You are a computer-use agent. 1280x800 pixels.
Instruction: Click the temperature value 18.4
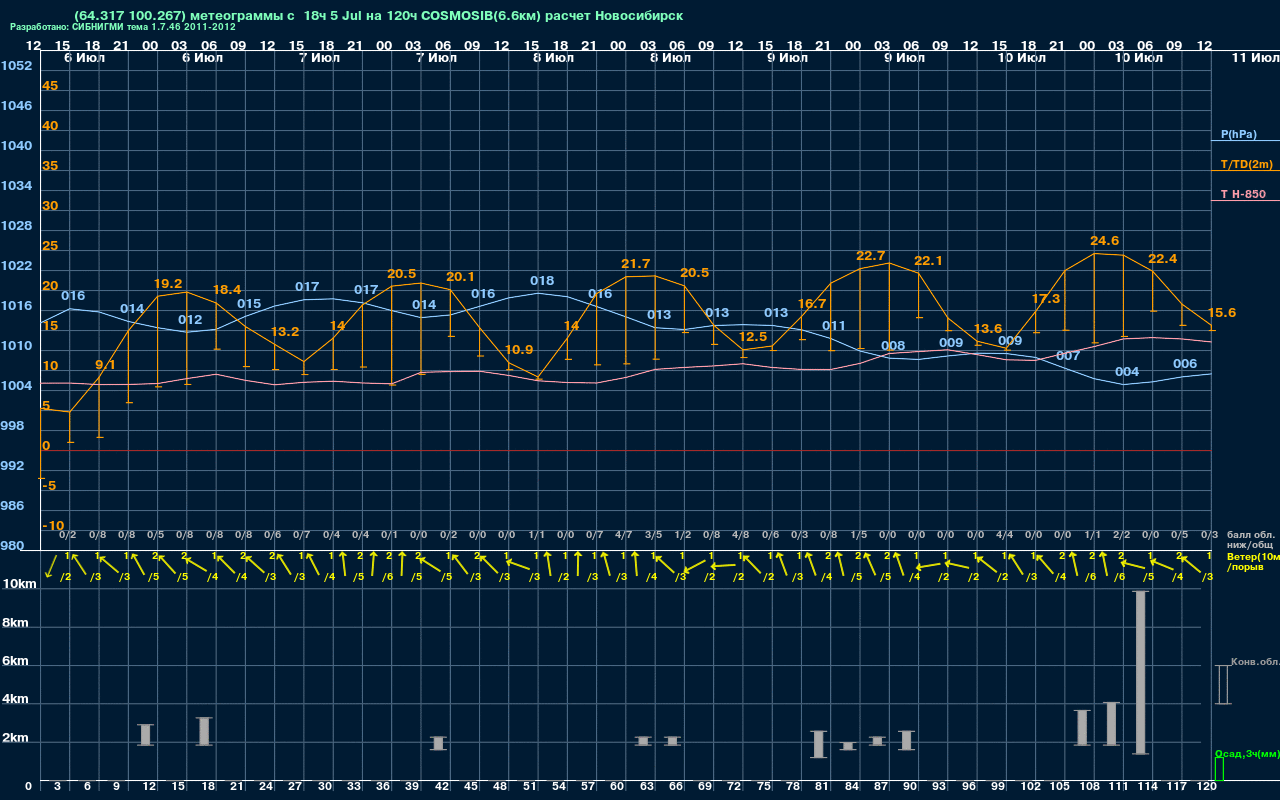pos(227,289)
